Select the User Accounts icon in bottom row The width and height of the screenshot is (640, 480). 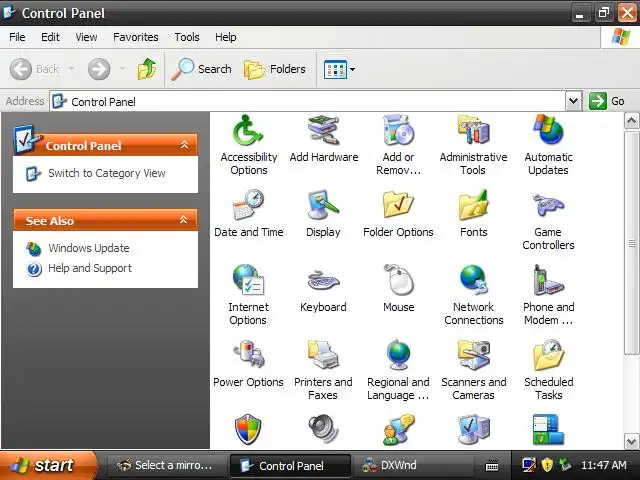(398, 429)
